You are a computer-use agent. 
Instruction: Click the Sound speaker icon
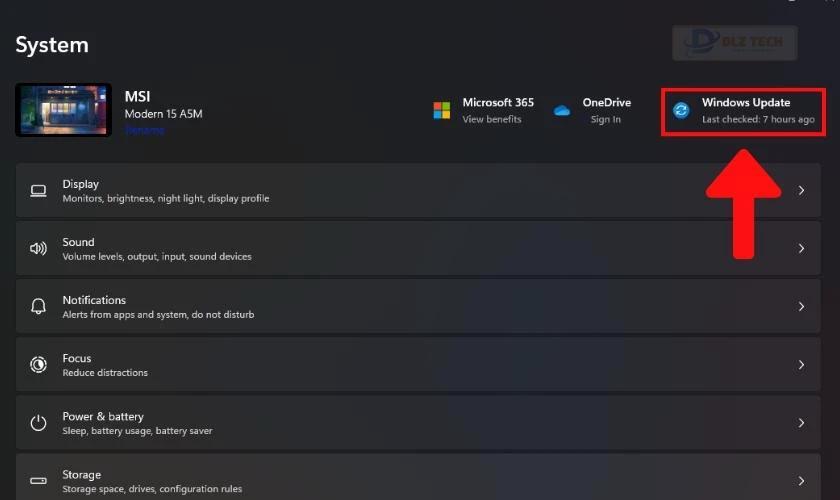click(38, 249)
